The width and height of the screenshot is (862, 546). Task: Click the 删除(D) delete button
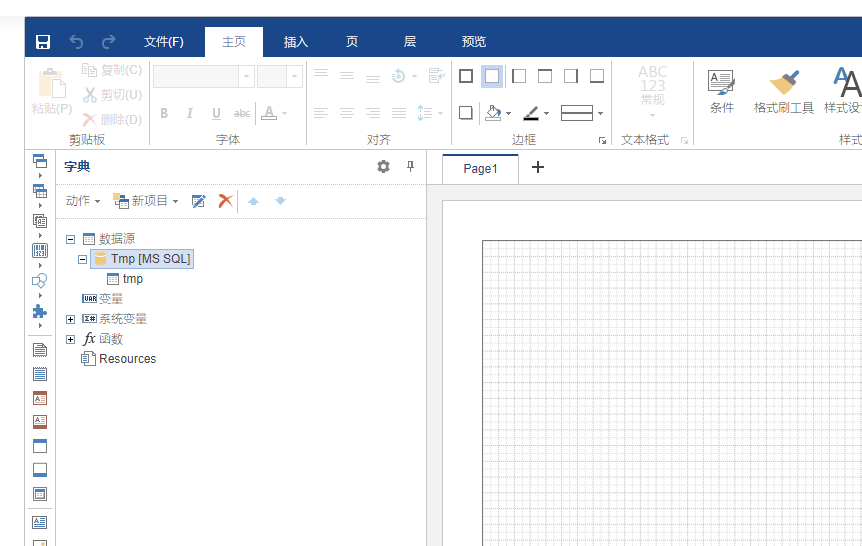(x=112, y=119)
